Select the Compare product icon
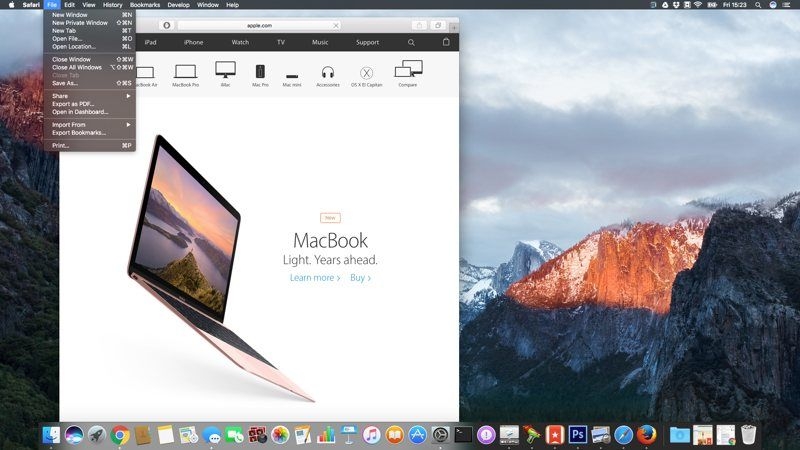 [408, 74]
